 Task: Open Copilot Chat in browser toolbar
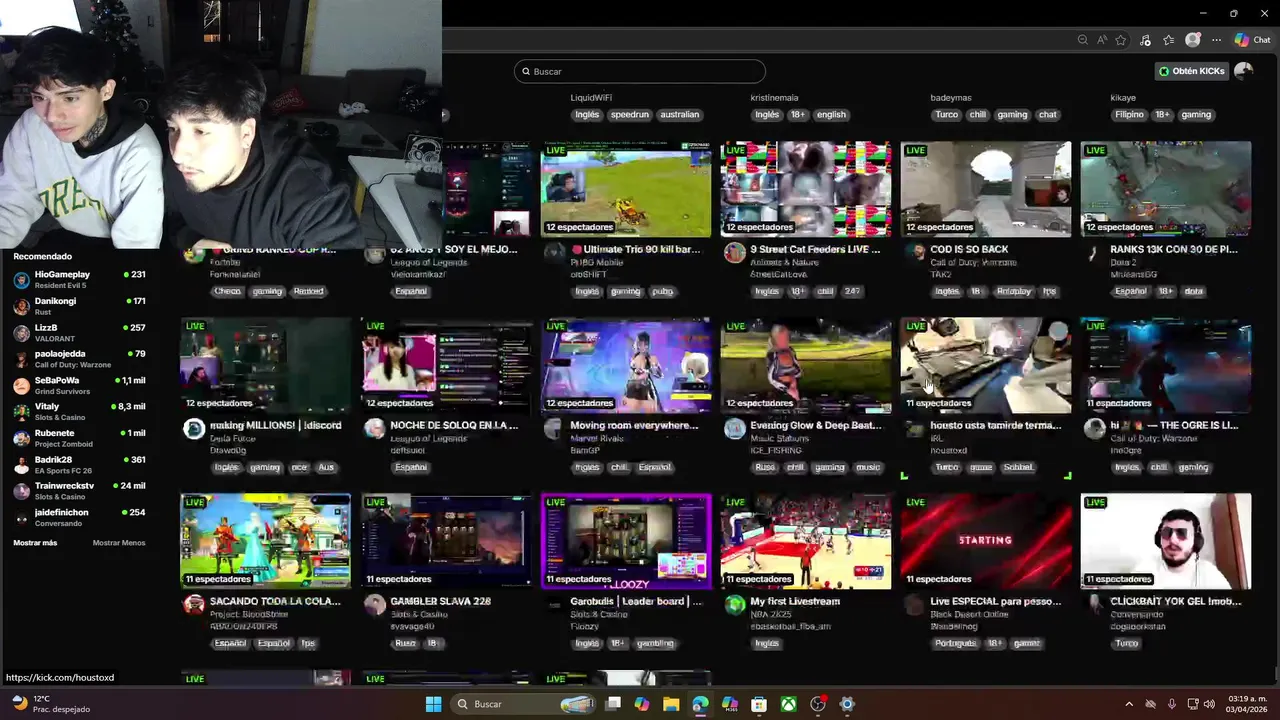tap(1252, 40)
